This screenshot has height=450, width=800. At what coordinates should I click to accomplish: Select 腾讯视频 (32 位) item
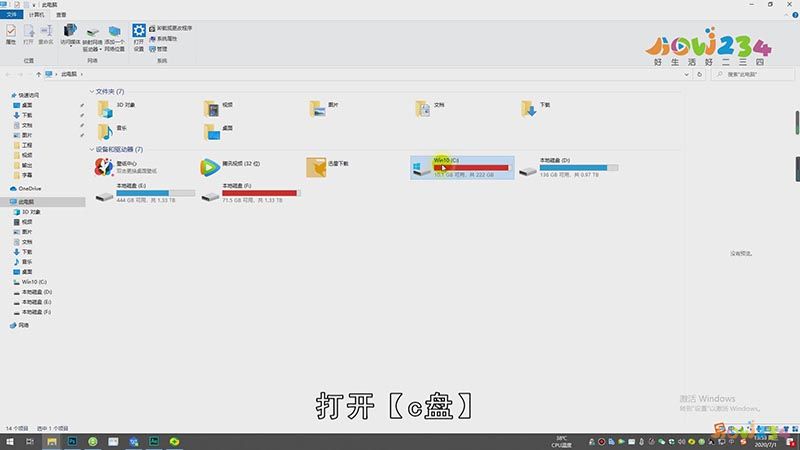230,167
